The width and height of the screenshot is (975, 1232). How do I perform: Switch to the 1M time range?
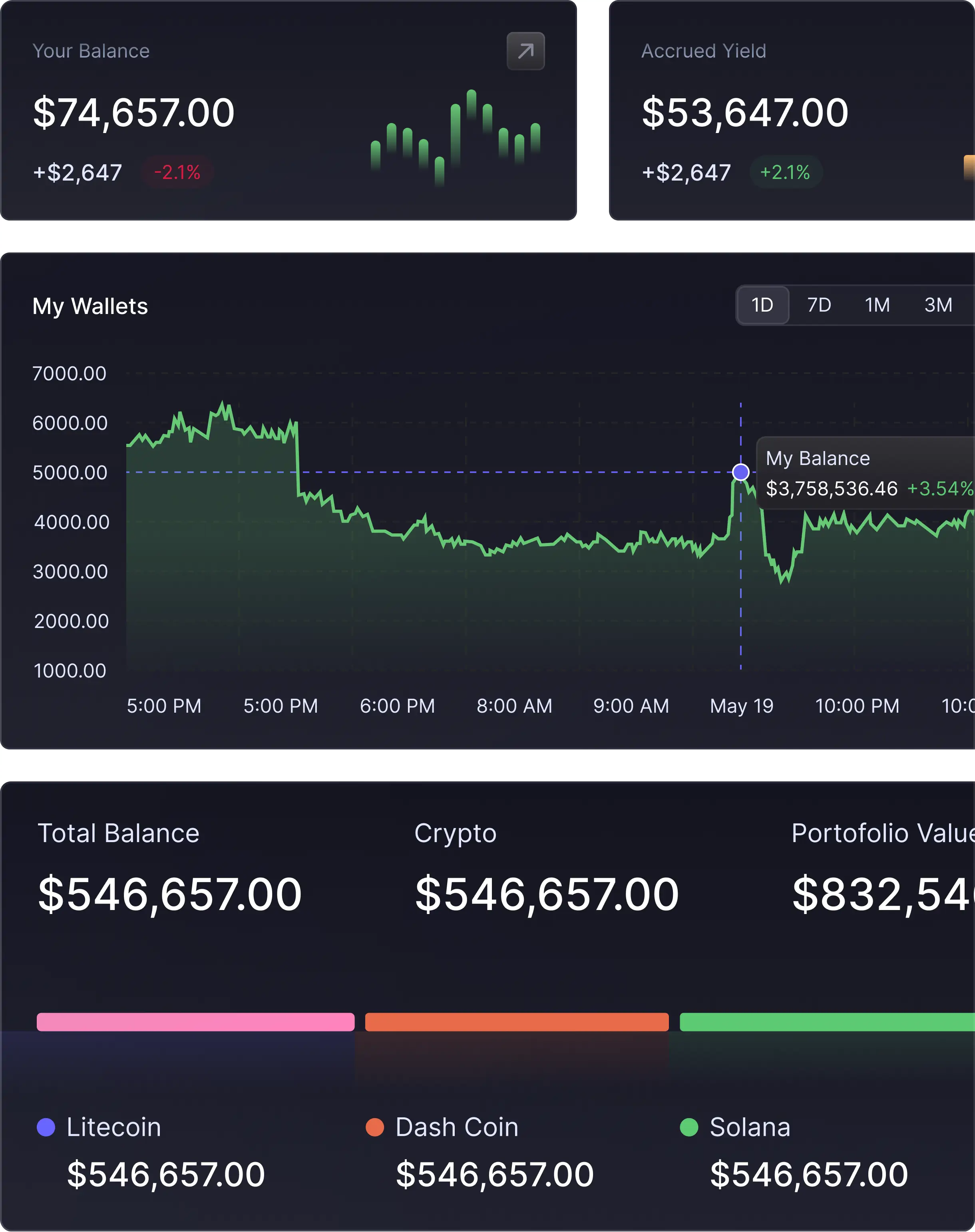(878, 305)
